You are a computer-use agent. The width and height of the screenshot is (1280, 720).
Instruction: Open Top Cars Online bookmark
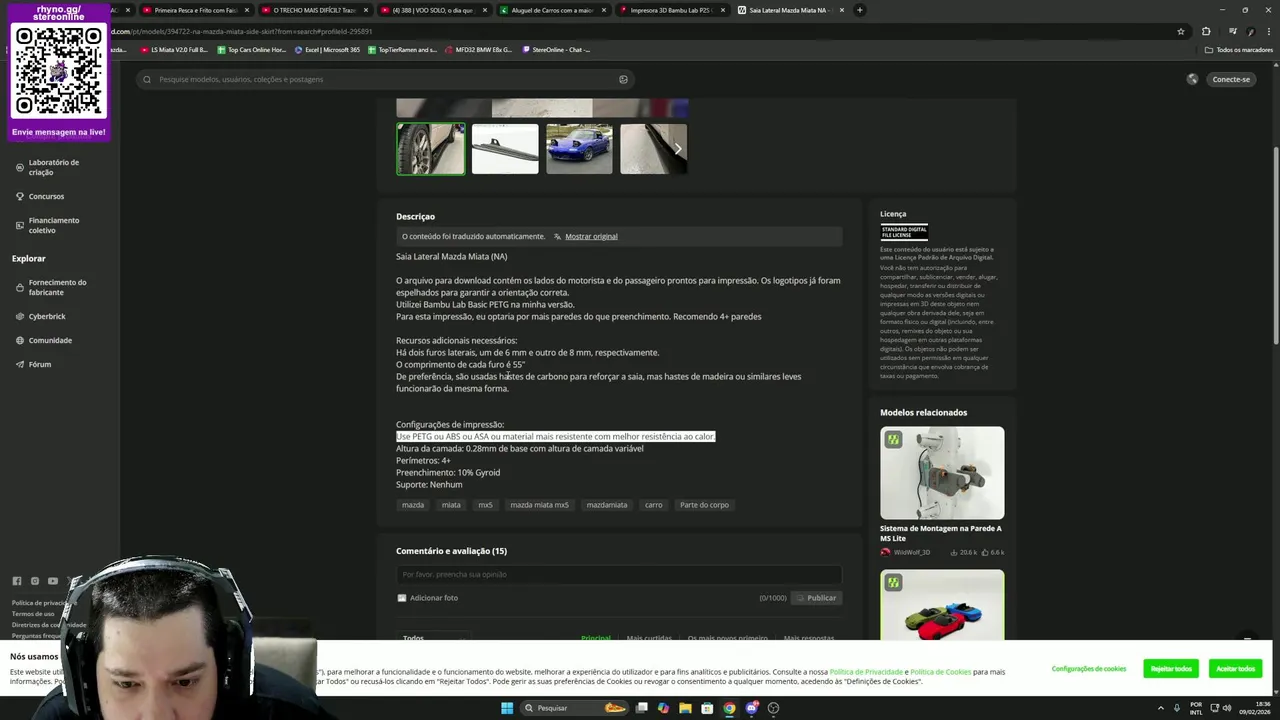pos(251,49)
